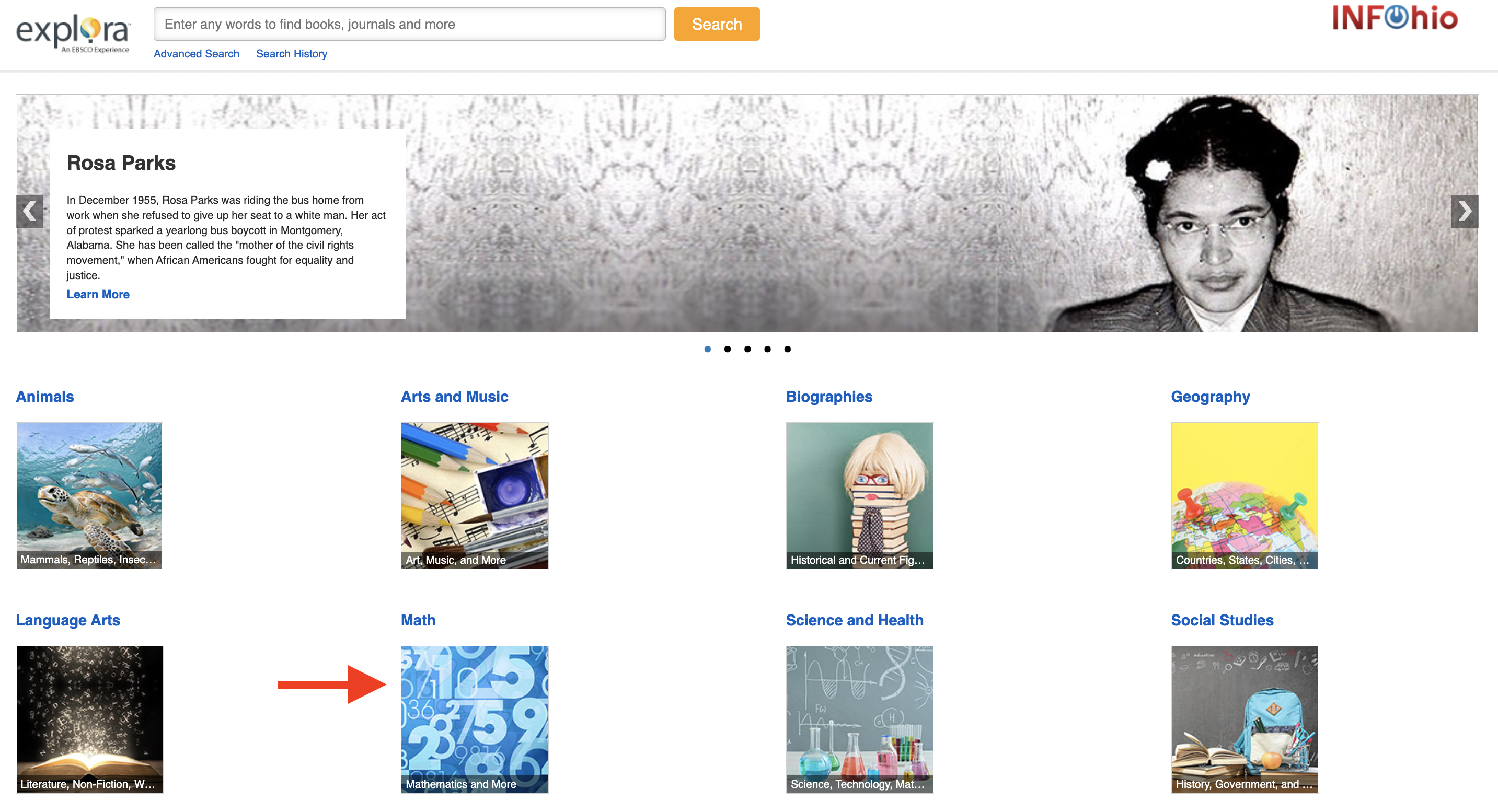This screenshot has height=812, width=1498.
Task: Open the Animals sea turtle thumbnail
Action: click(89, 495)
